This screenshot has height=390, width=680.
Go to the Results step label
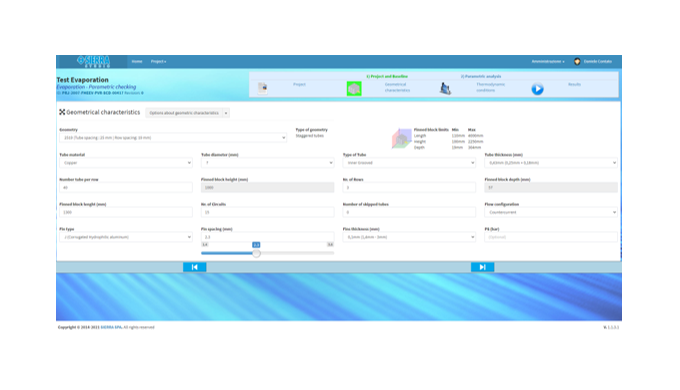pyautogui.click(x=574, y=85)
